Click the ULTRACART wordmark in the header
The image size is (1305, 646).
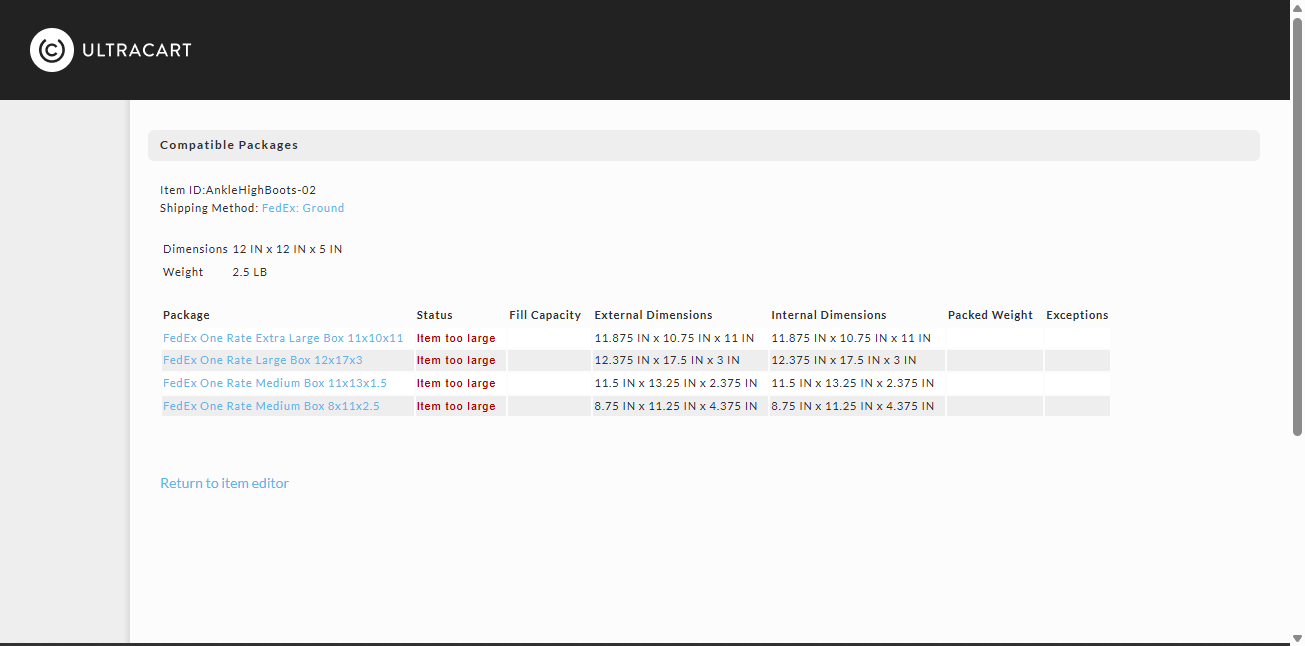click(137, 50)
